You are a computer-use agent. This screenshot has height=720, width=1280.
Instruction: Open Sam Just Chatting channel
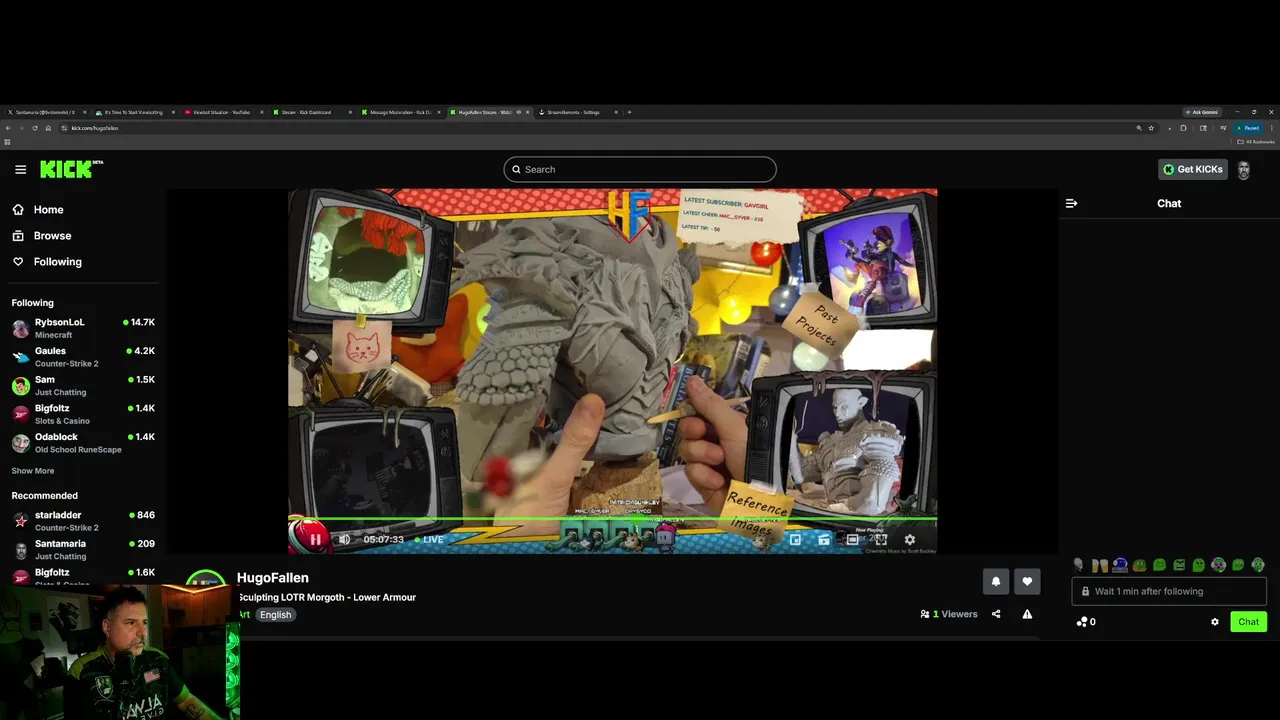82,385
